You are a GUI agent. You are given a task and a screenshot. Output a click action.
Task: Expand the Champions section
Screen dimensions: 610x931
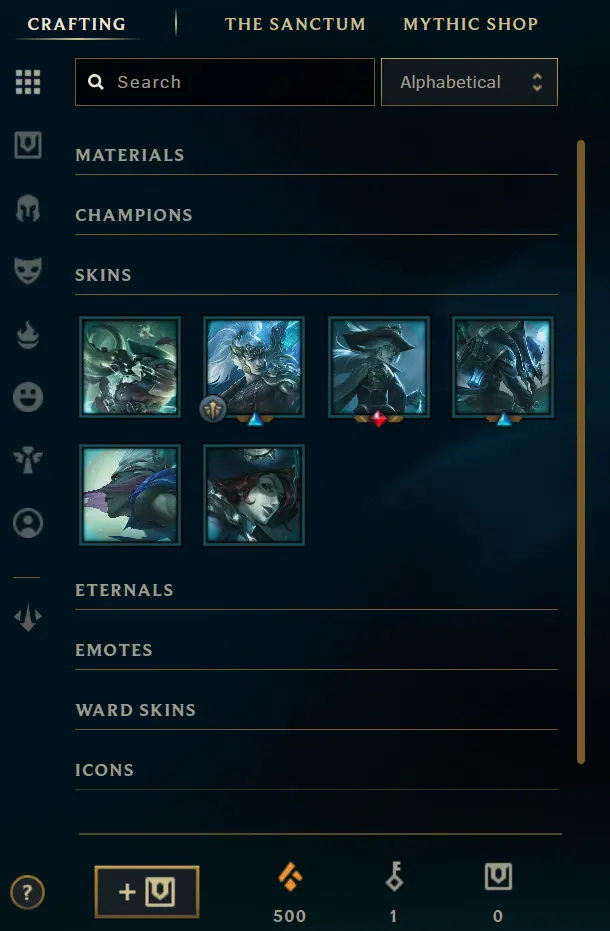316,215
